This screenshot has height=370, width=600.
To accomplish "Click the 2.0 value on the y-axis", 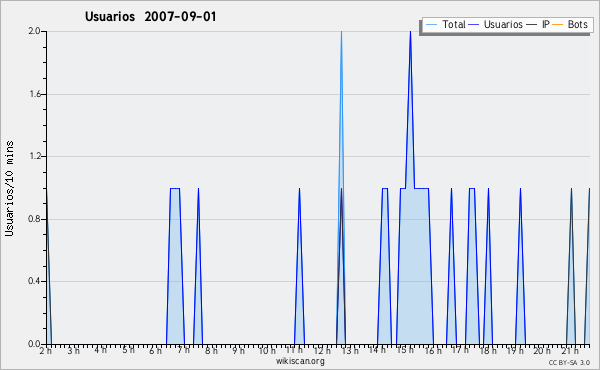I will [x=34, y=31].
